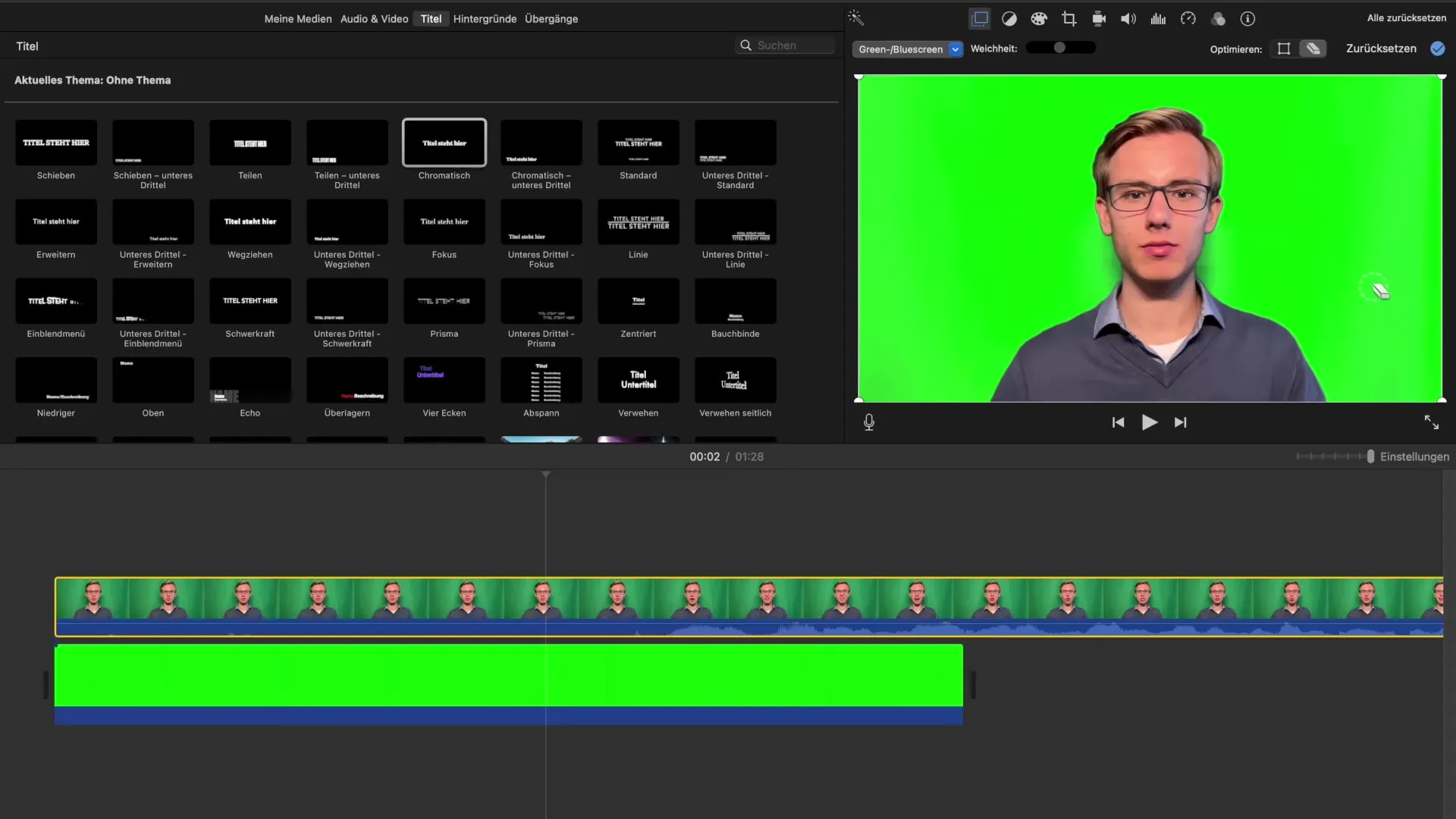Viewport: 1456px width, 819px height.
Task: Toggle the Optimieren crop mode button
Action: pyautogui.click(x=1284, y=49)
